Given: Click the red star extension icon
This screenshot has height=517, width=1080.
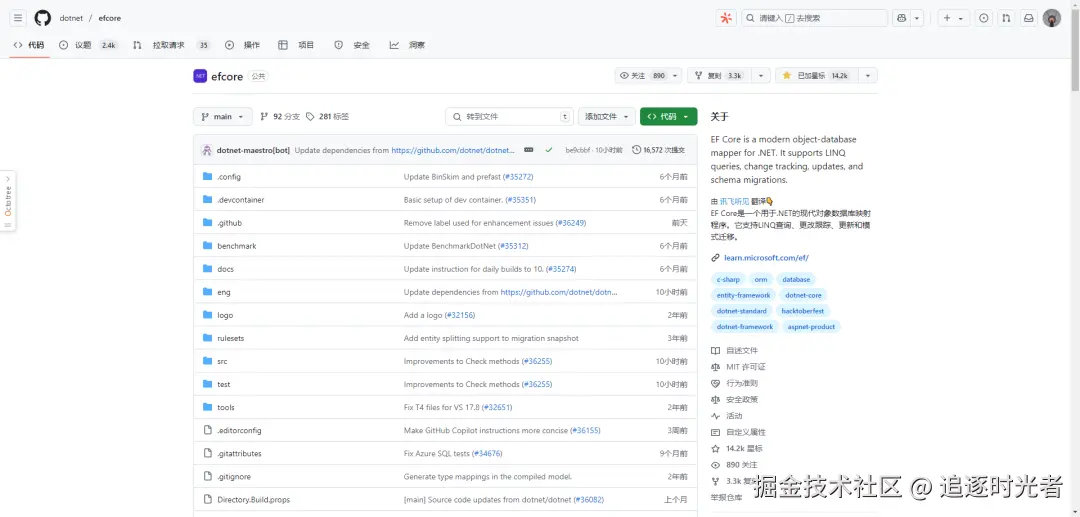Looking at the screenshot, I should 725,18.
